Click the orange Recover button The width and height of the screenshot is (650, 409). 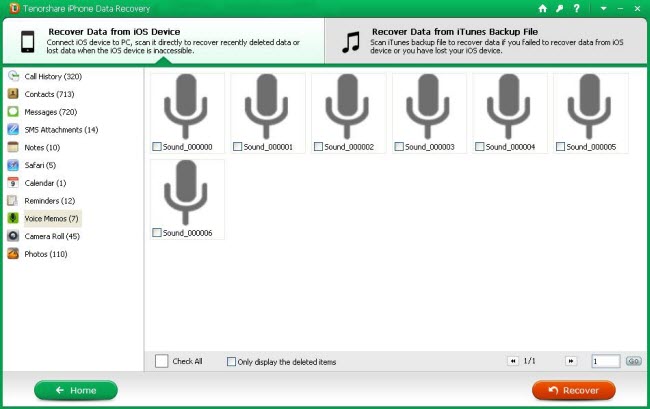coord(574,390)
